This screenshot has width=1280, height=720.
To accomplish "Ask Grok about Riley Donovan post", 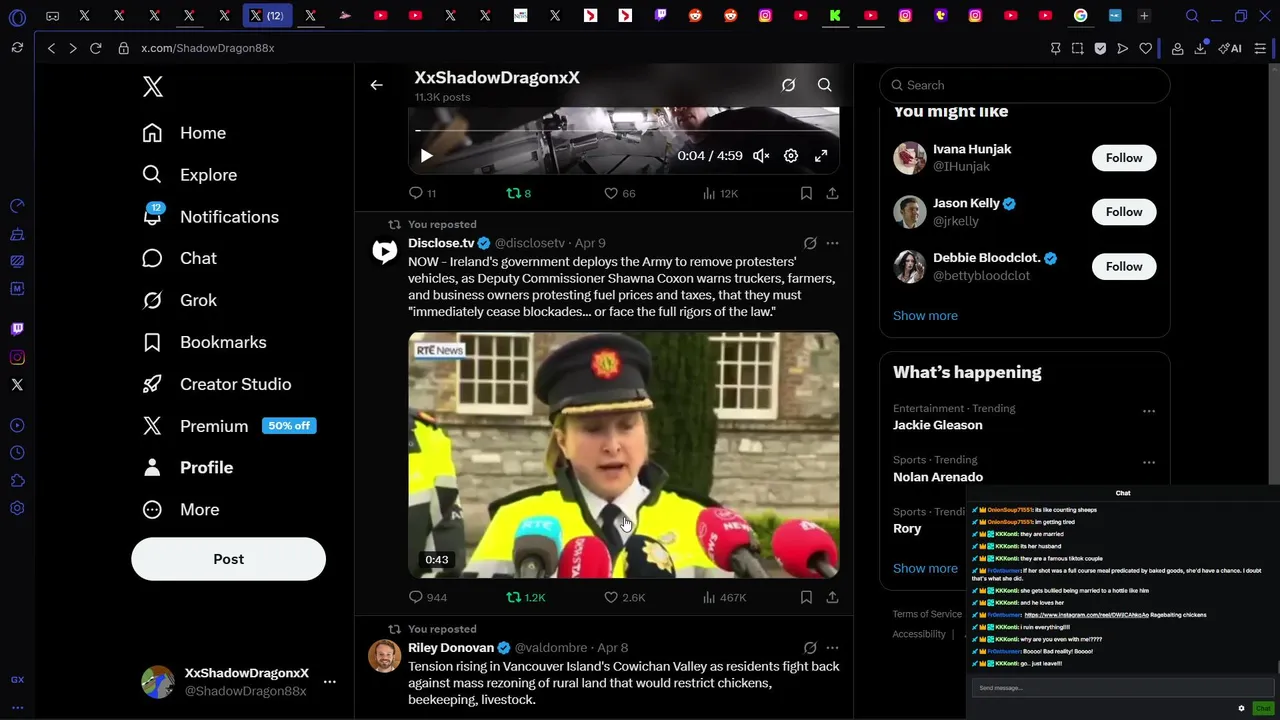I will pyautogui.click(x=810, y=648).
